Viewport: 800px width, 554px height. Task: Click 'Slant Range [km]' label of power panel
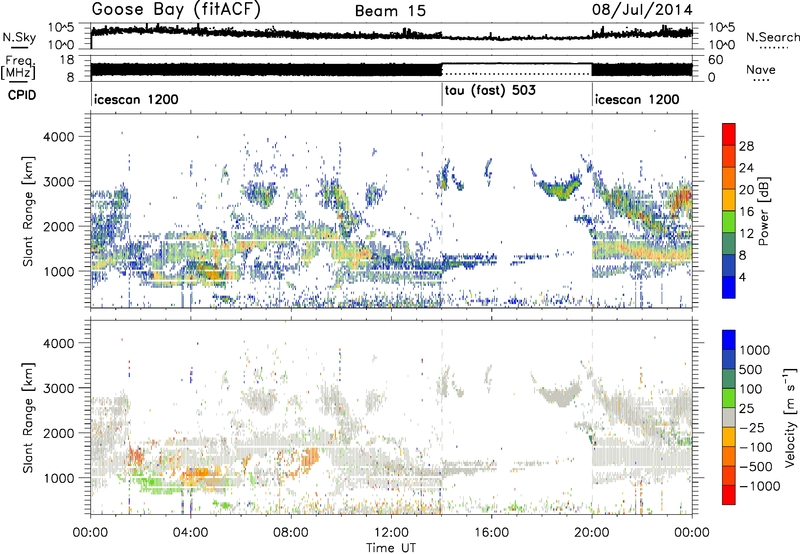[x=28, y=211]
